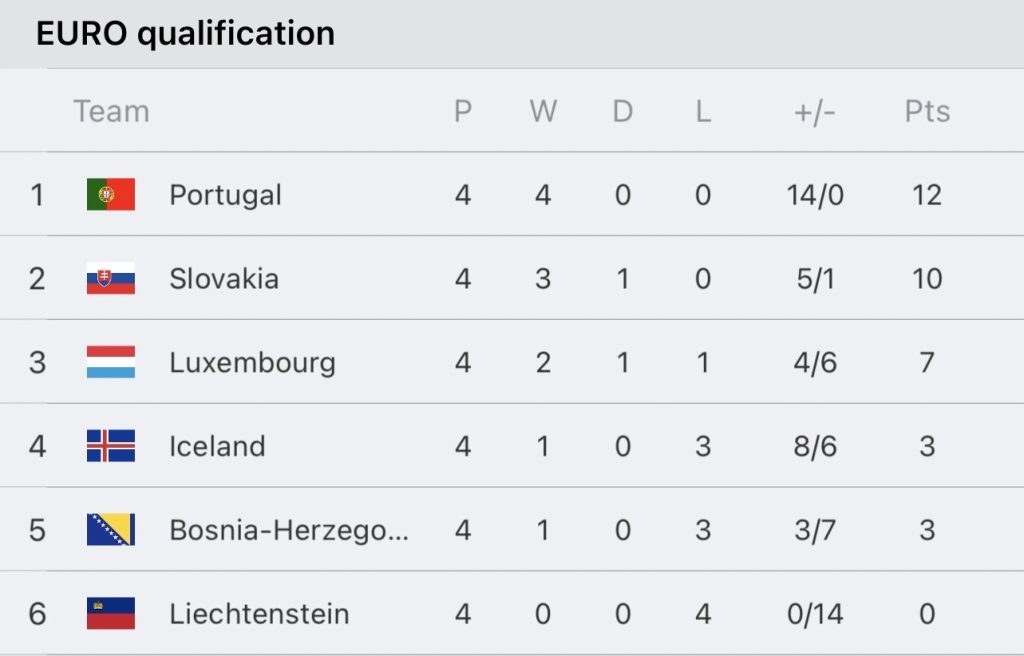This screenshot has width=1024, height=656.
Task: Open the Slovakia team name
Action: (x=224, y=279)
